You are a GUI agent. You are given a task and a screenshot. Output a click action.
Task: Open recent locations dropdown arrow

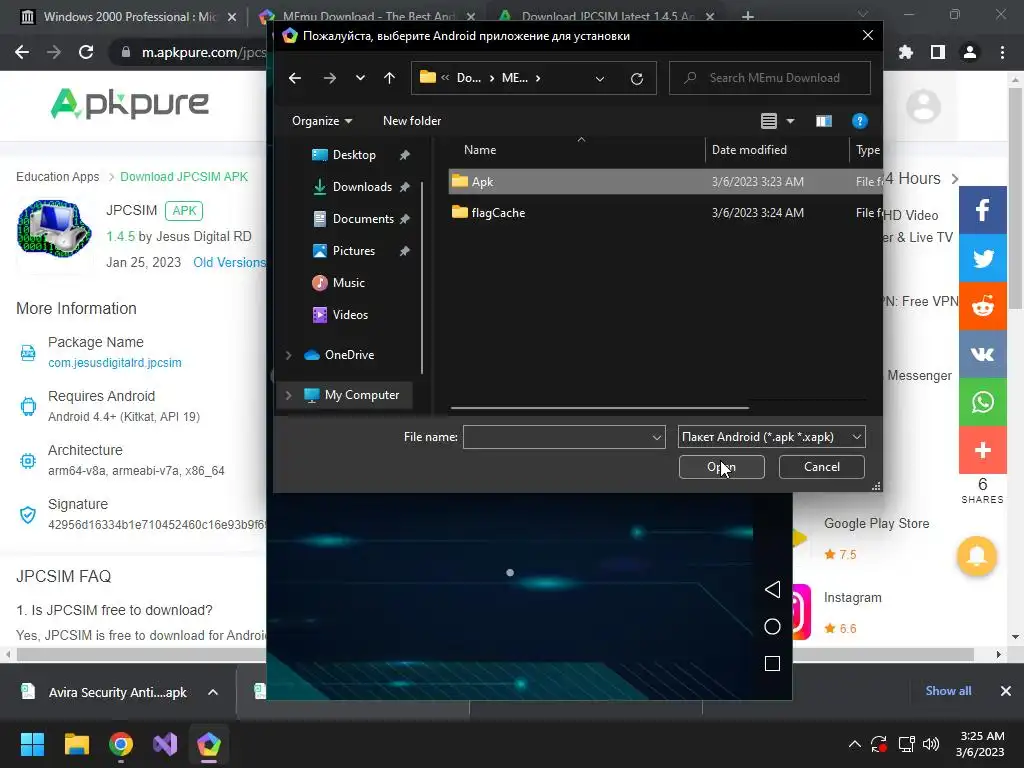360,78
